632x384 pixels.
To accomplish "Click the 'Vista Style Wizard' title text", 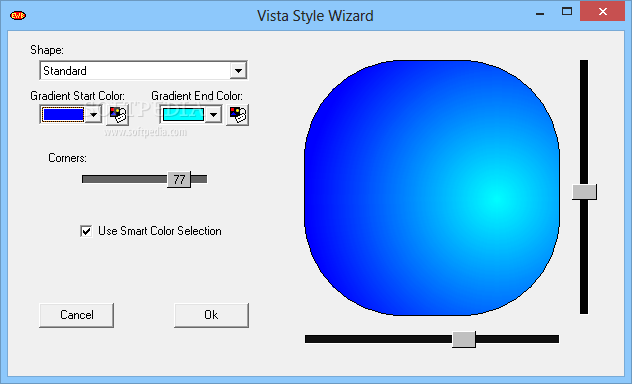I will point(315,16).
